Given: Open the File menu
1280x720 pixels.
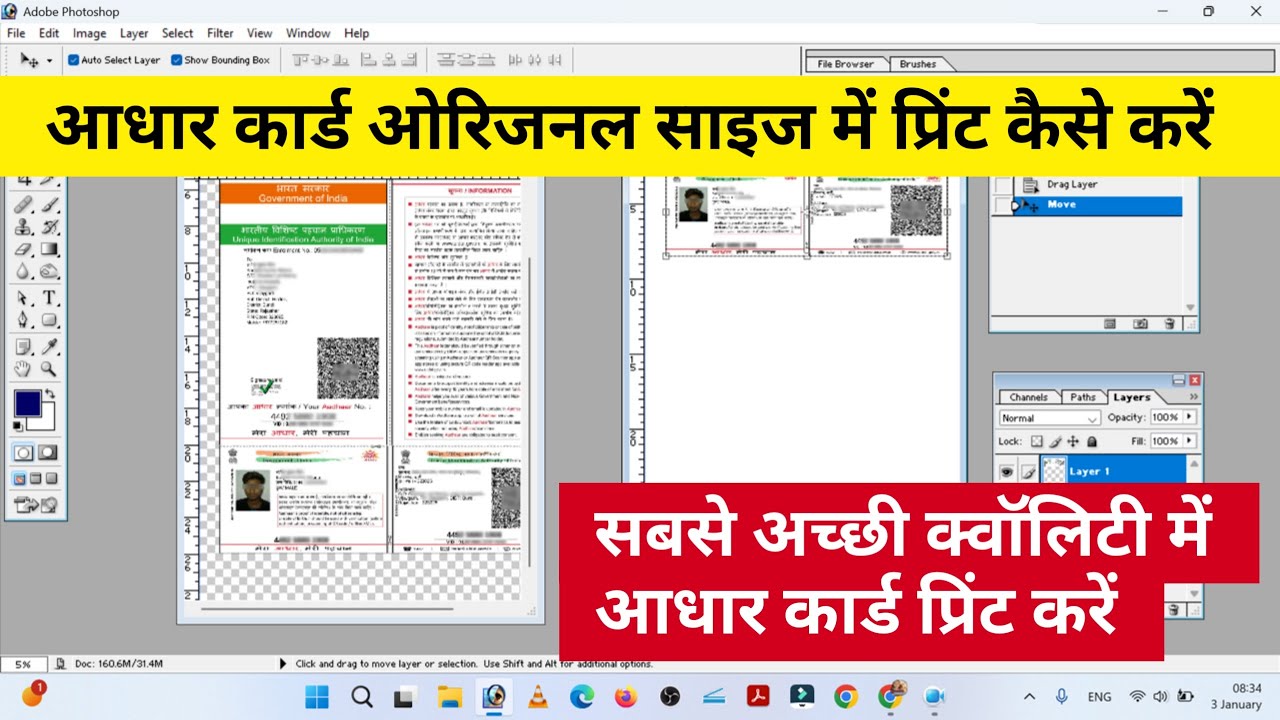Looking at the screenshot, I should click(16, 33).
